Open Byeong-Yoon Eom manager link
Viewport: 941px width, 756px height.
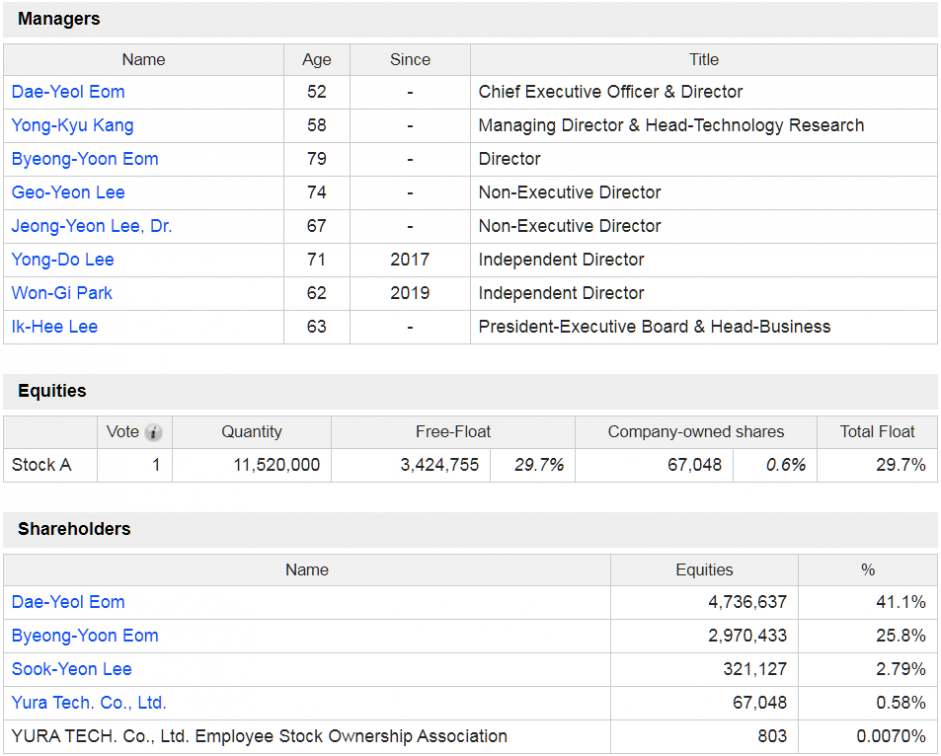[85, 159]
